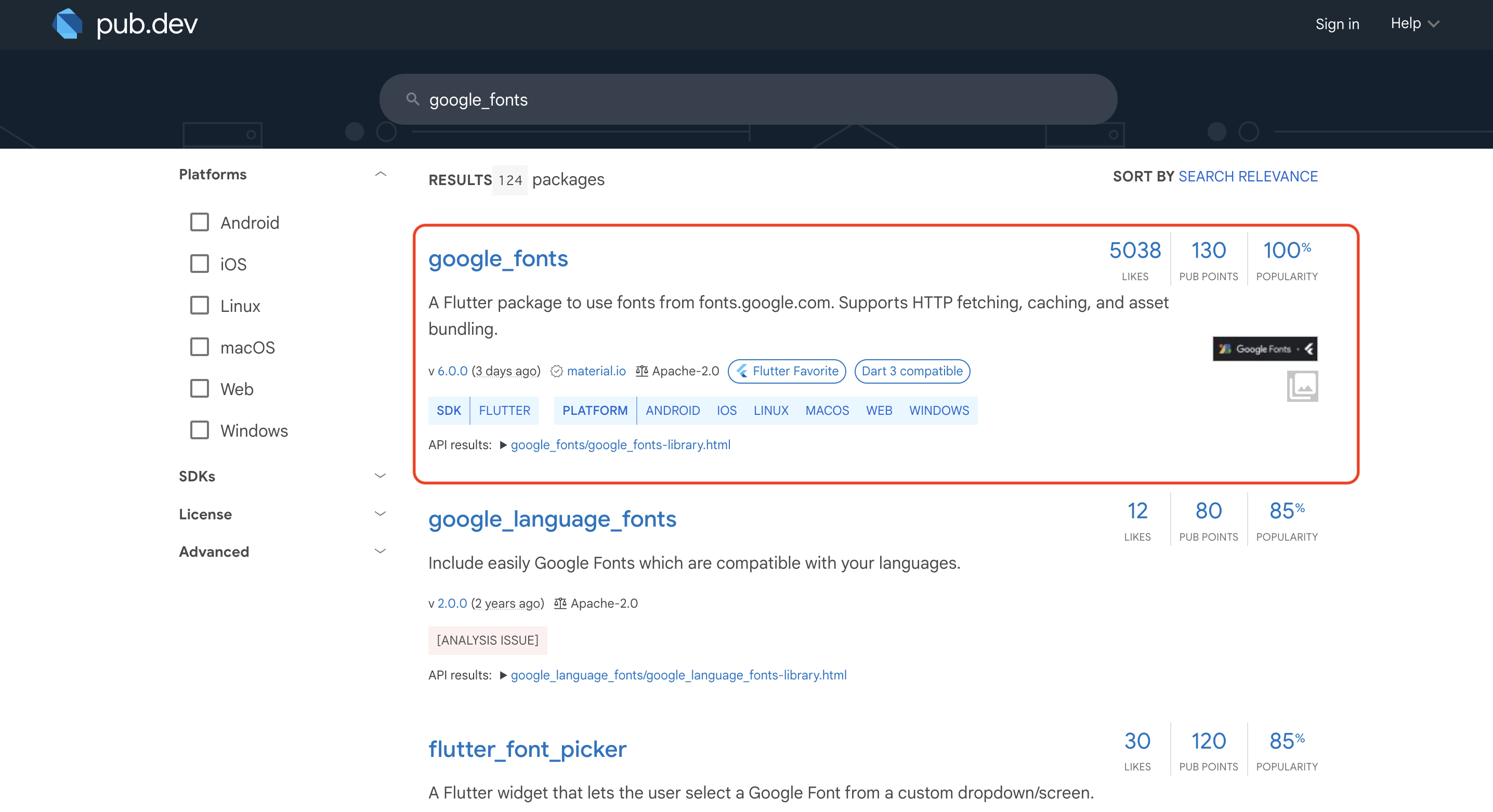Image resolution: width=1493 pixels, height=812 pixels.
Task: Click the Sign in link
Action: point(1337,24)
